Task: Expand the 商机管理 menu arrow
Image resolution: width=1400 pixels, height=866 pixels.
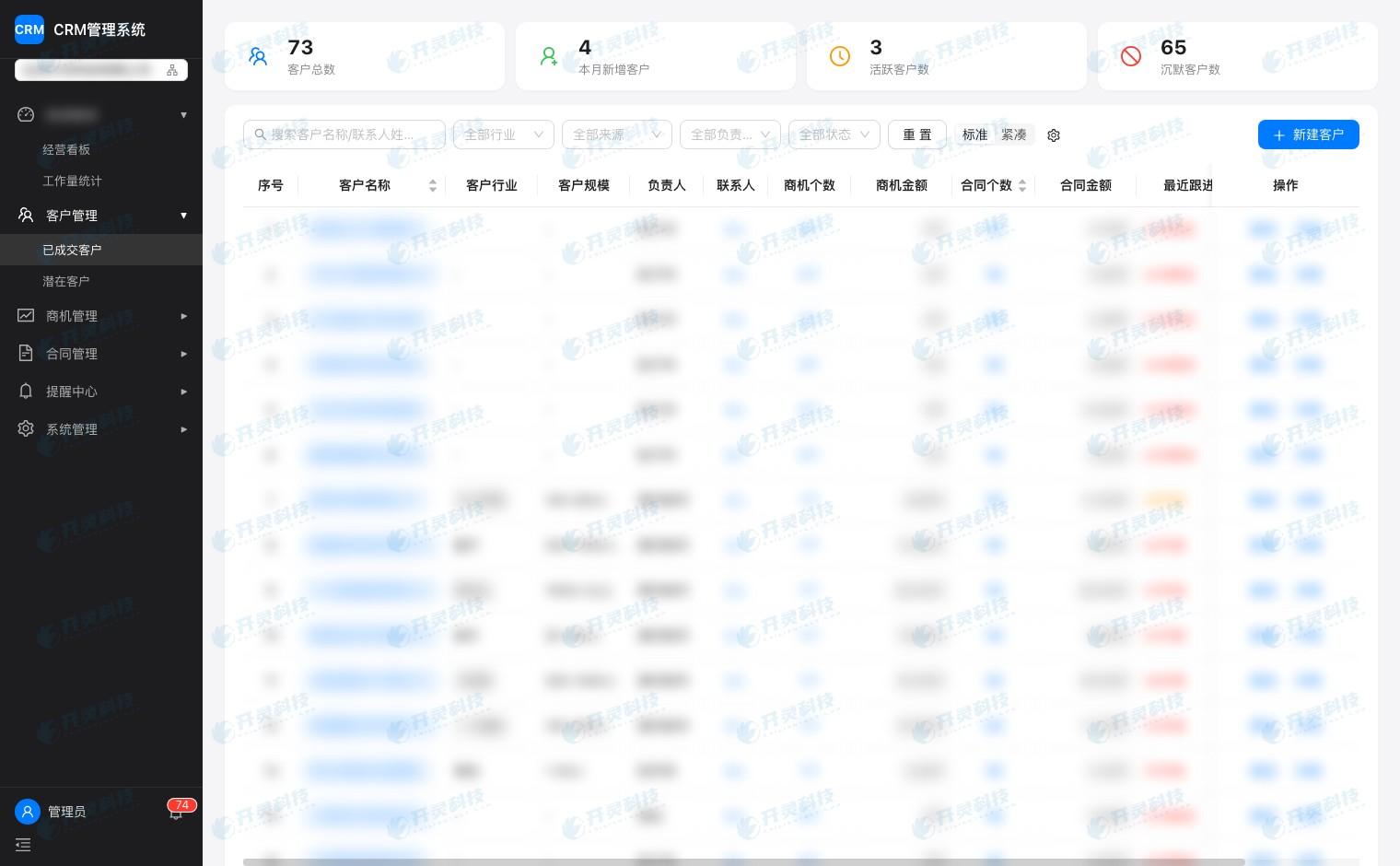Action: (x=183, y=315)
